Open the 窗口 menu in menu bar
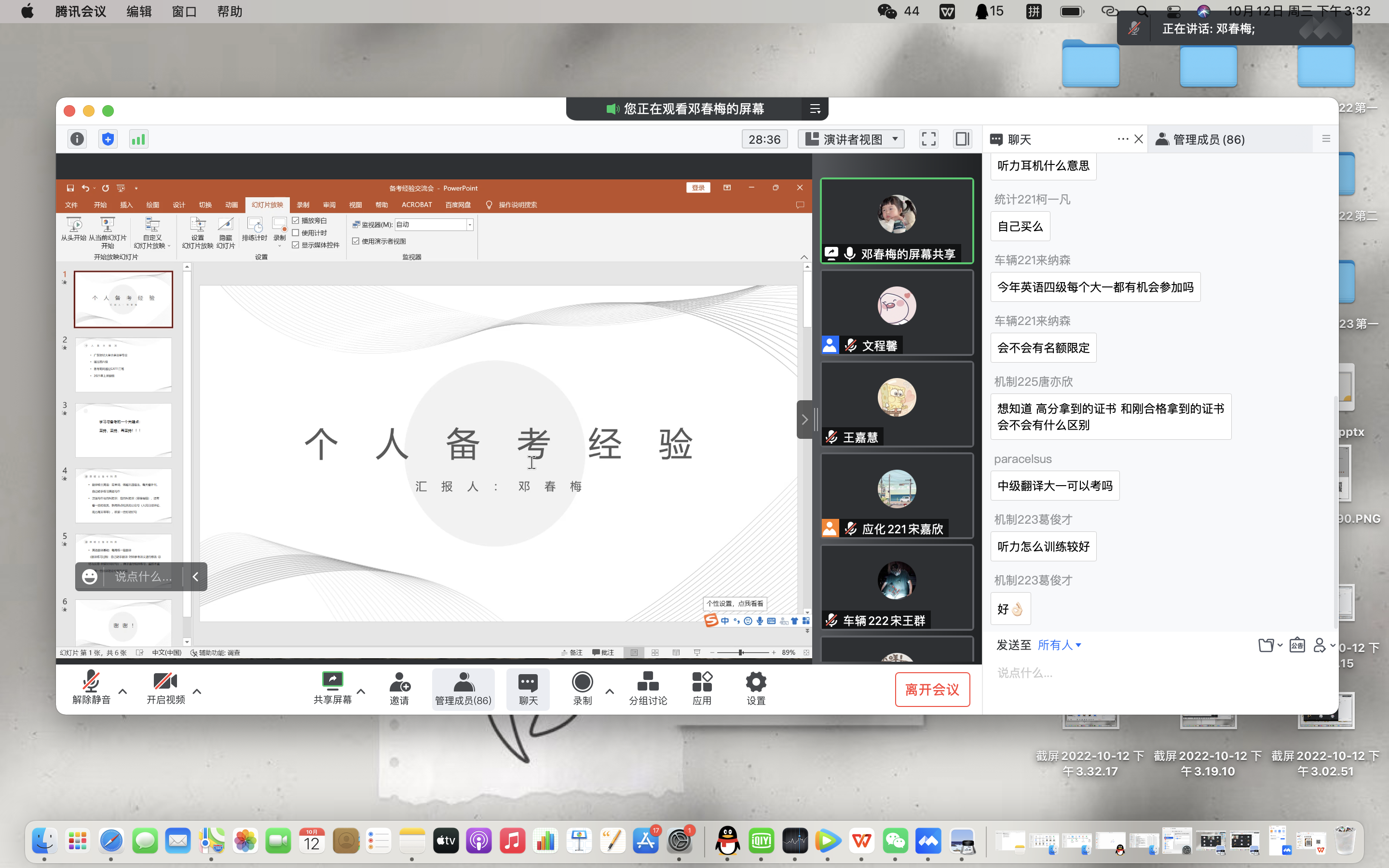This screenshot has width=1389, height=868. tap(184, 12)
